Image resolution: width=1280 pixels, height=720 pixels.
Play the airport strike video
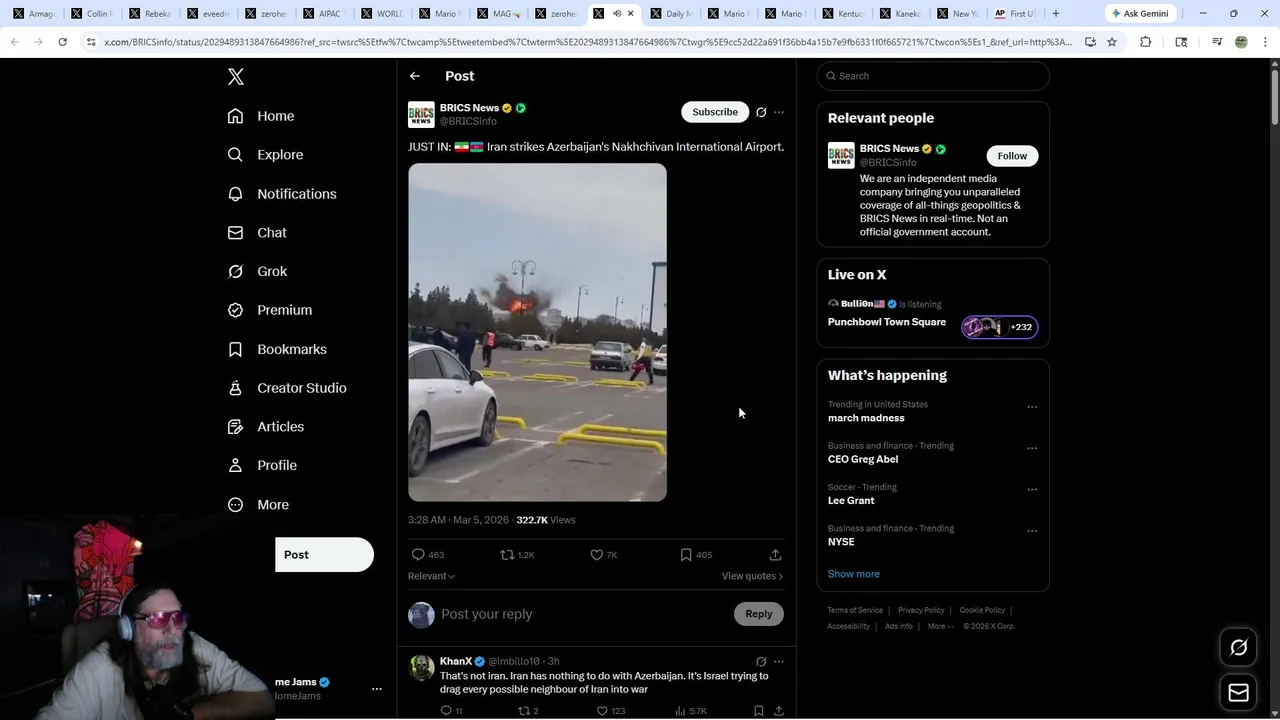coord(537,332)
